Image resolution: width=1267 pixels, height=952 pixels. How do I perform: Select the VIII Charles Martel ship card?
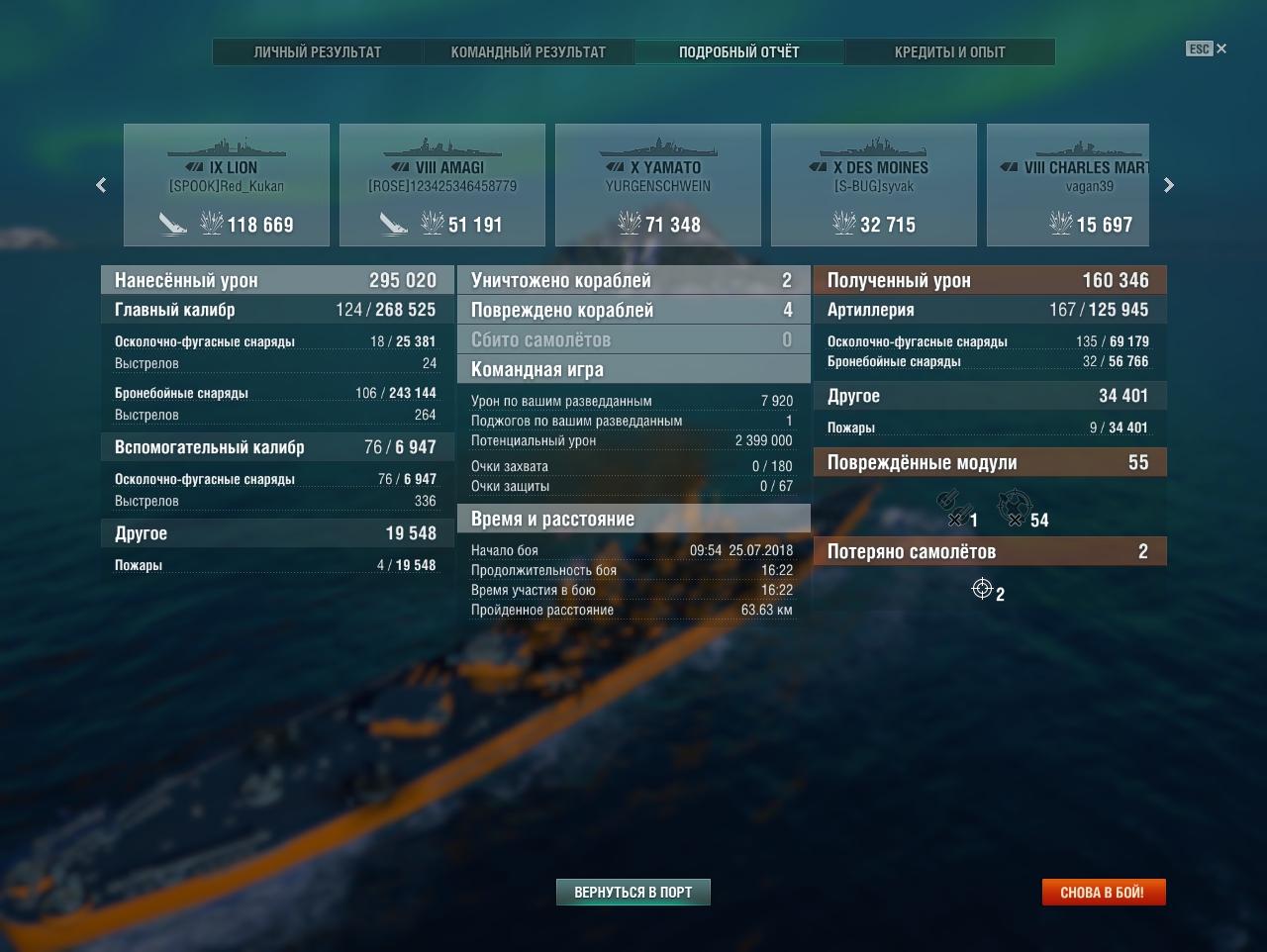(1068, 185)
